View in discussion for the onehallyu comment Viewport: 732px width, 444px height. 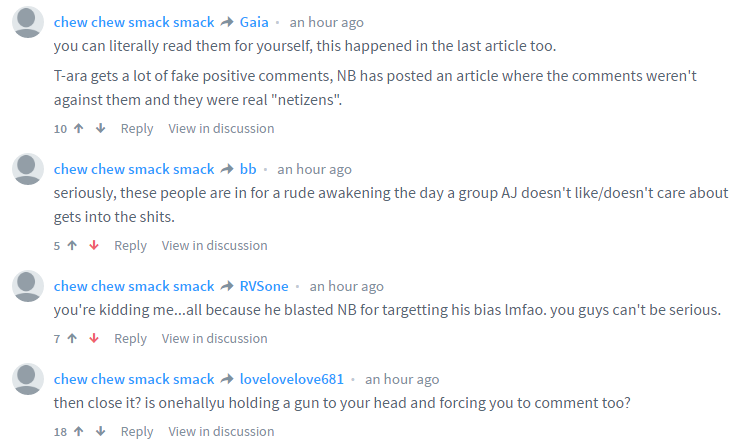coord(221,431)
